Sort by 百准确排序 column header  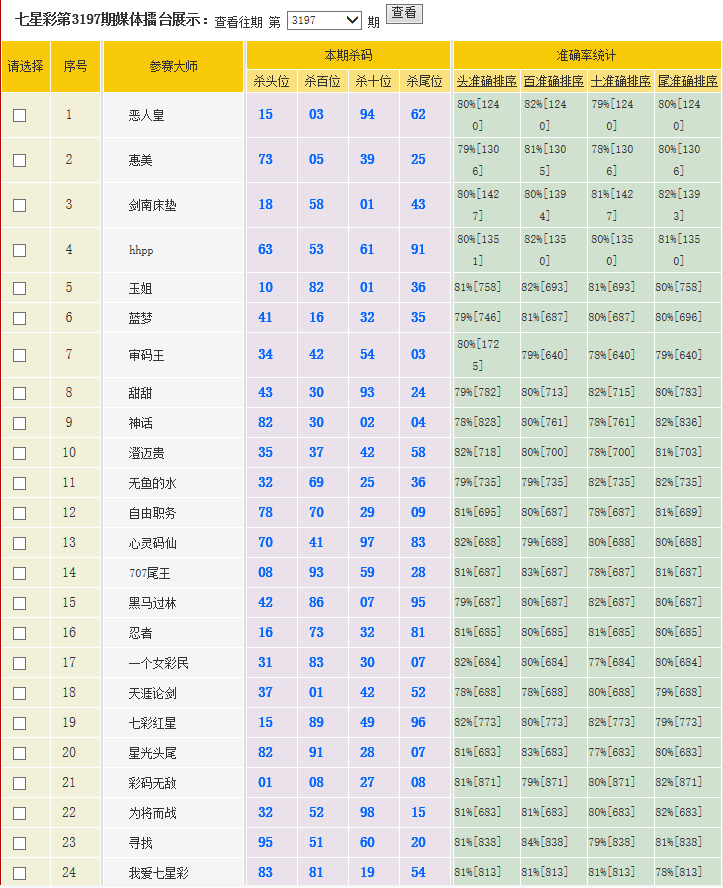(x=553, y=81)
